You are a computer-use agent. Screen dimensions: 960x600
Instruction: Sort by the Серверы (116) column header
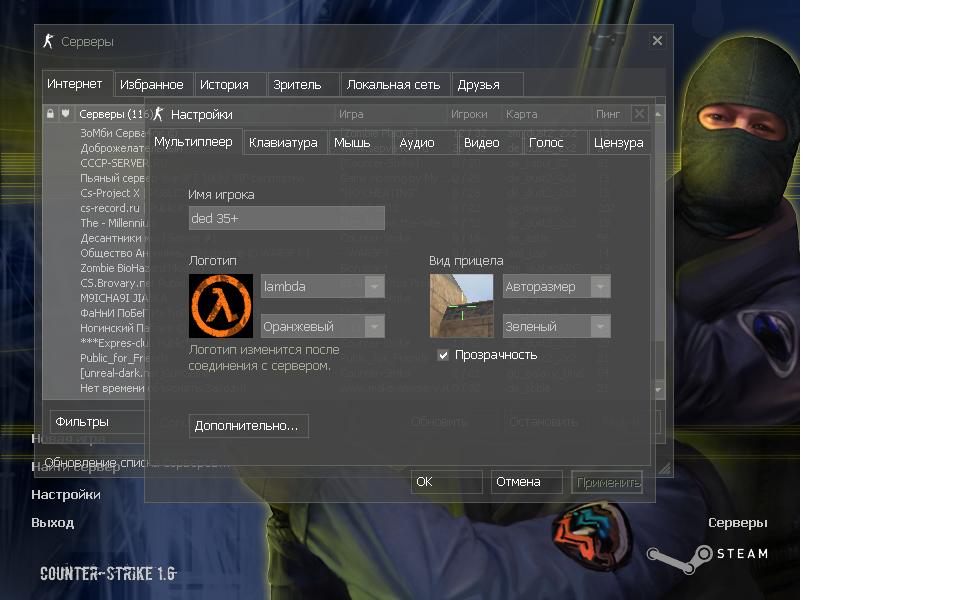tap(115, 114)
